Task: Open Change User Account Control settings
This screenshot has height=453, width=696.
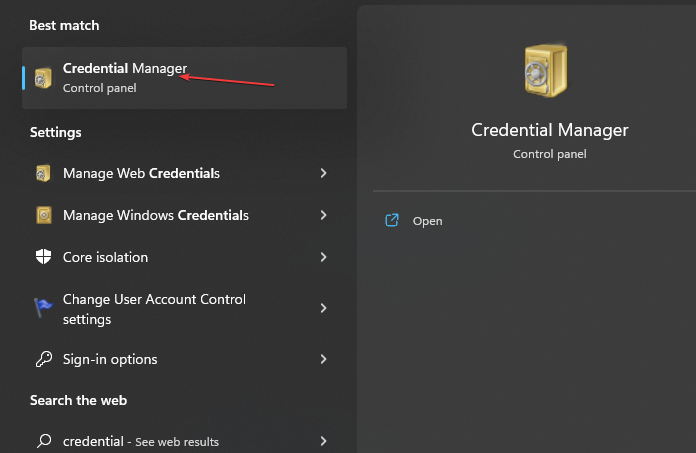Action: [184, 309]
